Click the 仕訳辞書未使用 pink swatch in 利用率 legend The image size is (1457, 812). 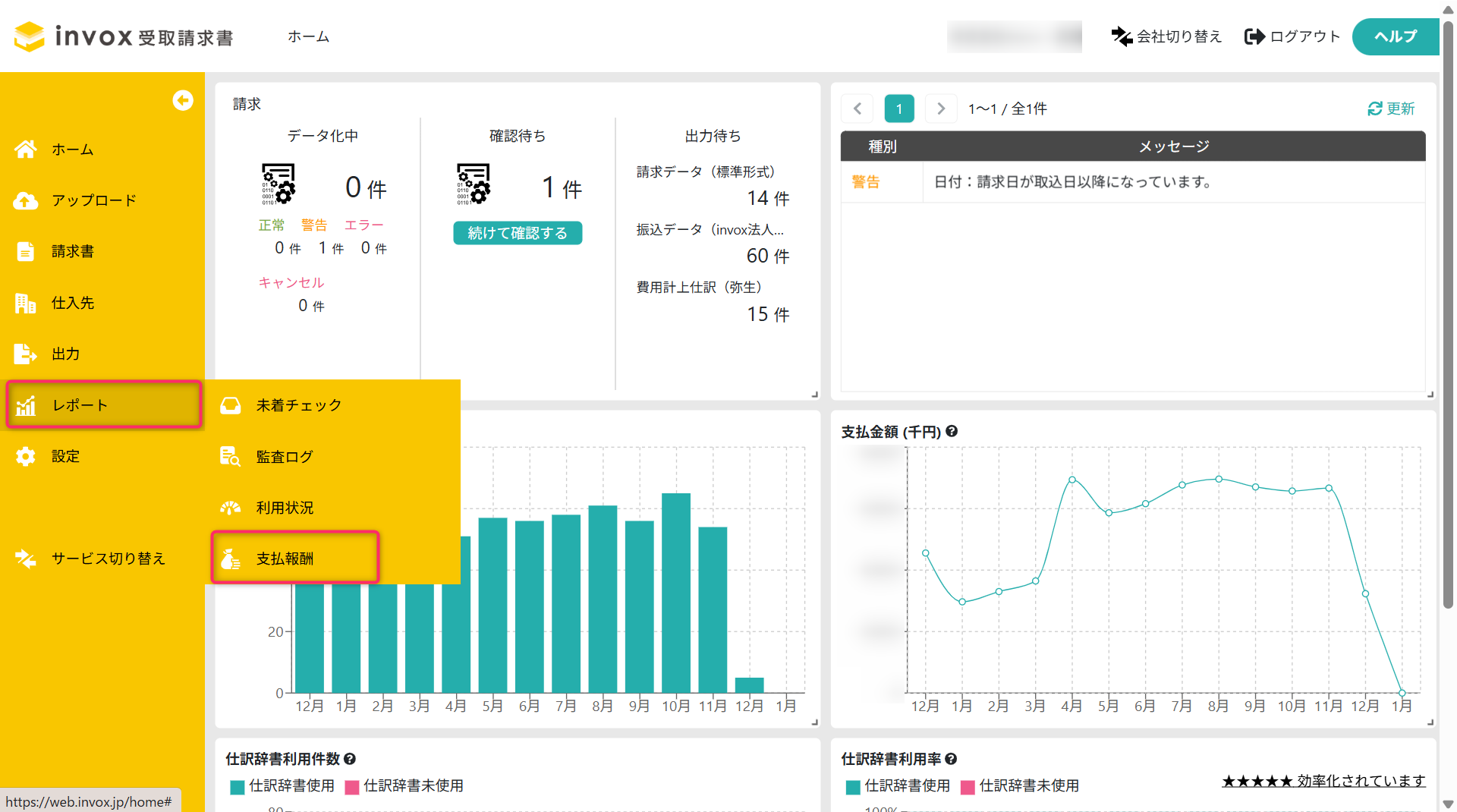968,787
